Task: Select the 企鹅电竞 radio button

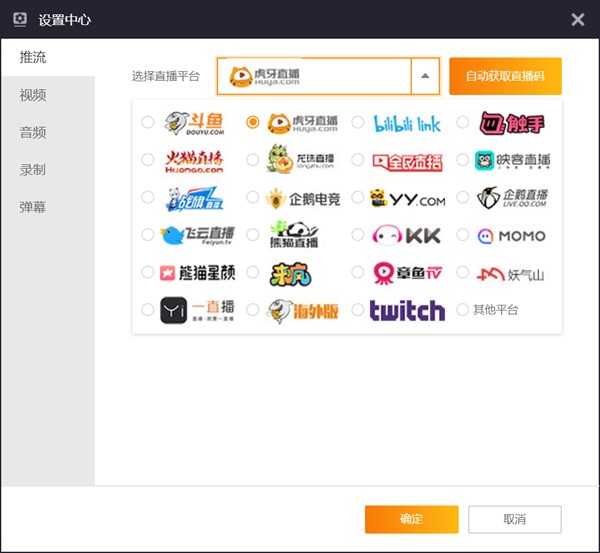Action: (253, 197)
